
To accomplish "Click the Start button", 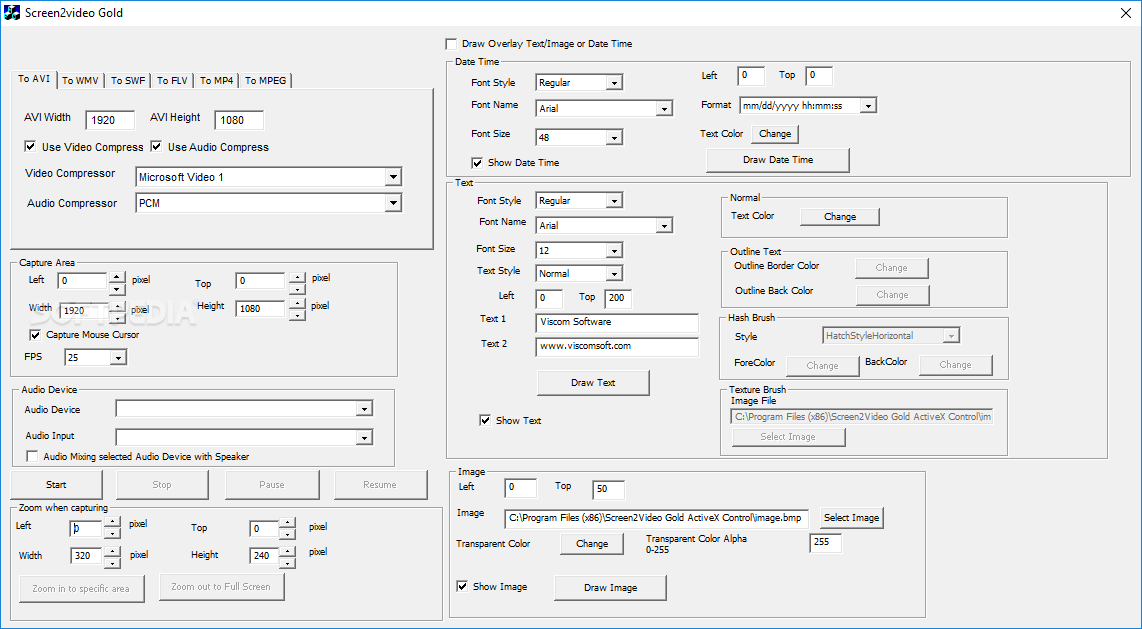I will [56, 485].
